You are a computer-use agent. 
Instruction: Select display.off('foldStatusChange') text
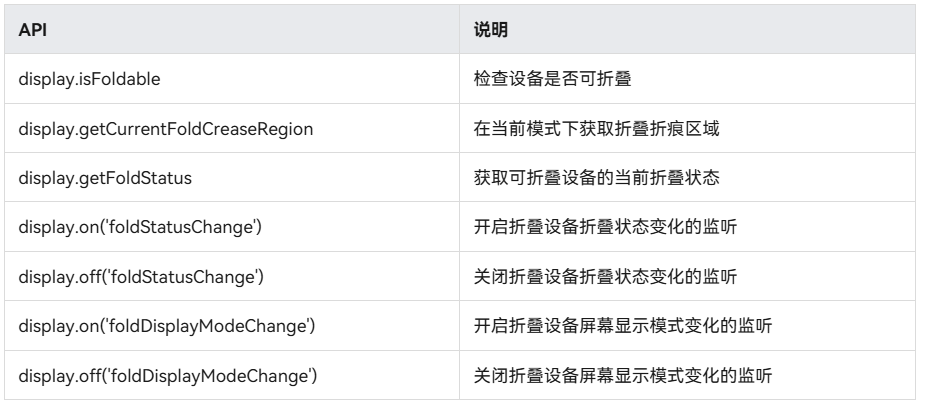tap(141, 277)
